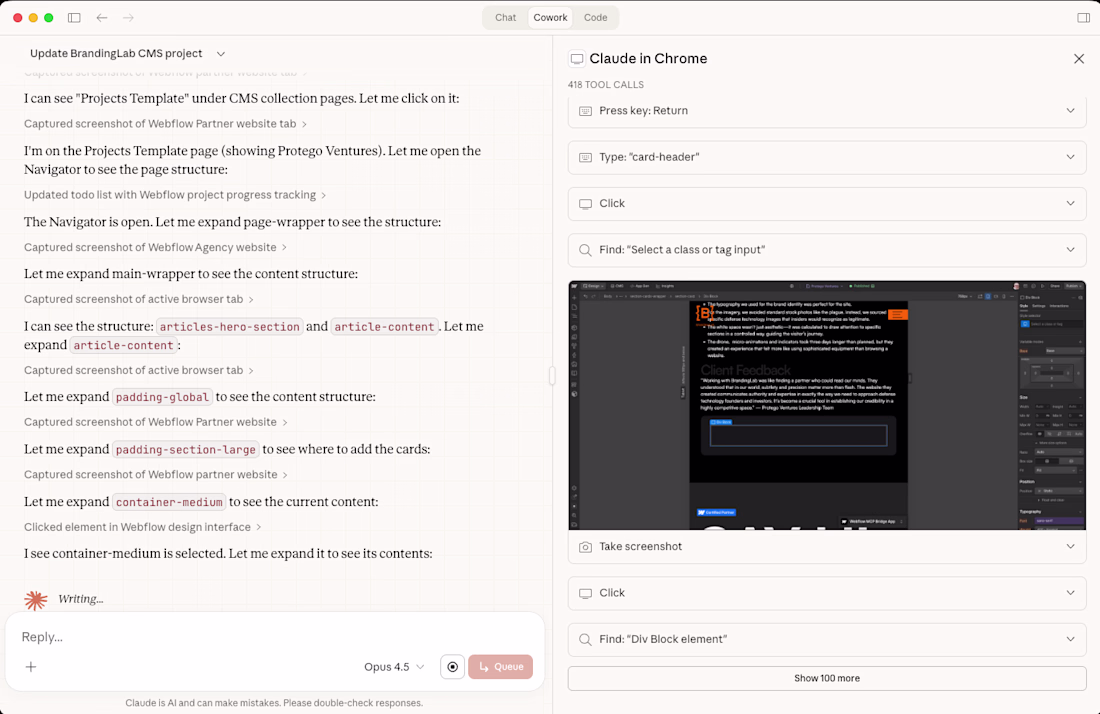
Task: Click the padding-global code tag
Action: click(162, 397)
